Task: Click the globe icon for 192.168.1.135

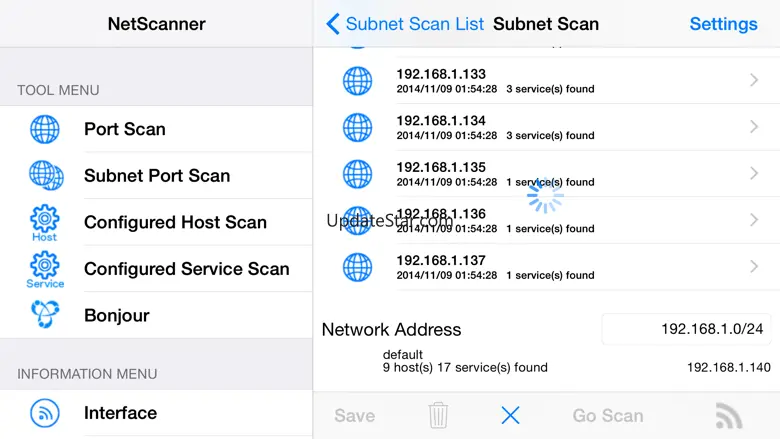Action: pos(357,174)
